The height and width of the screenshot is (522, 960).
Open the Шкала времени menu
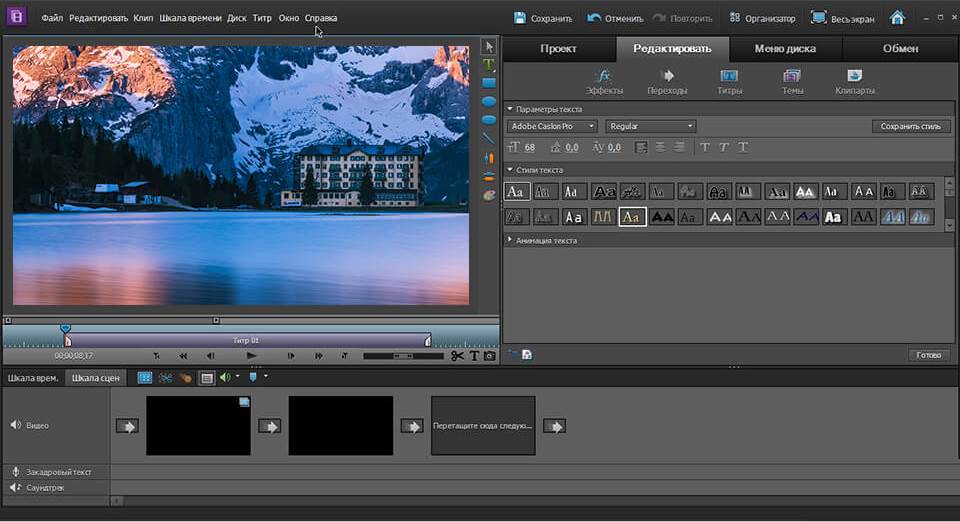tap(190, 18)
